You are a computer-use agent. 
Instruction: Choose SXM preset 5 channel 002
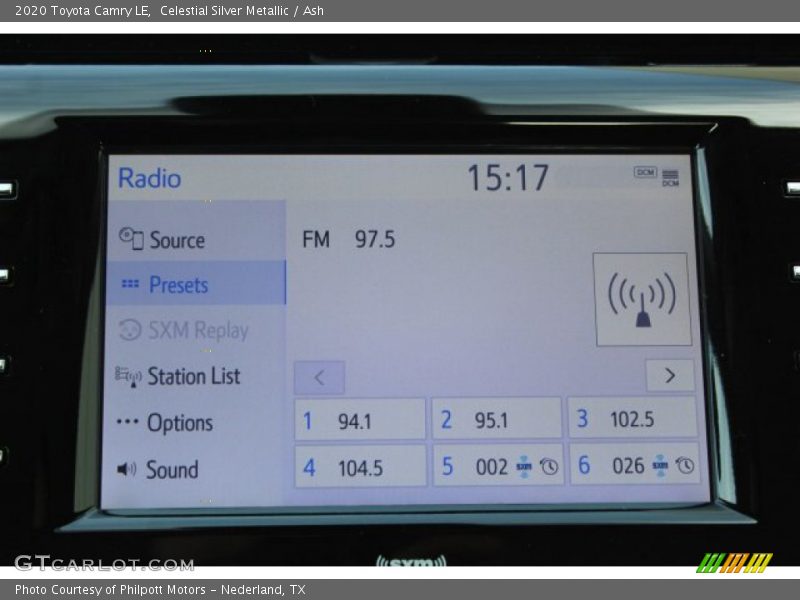pos(497,466)
